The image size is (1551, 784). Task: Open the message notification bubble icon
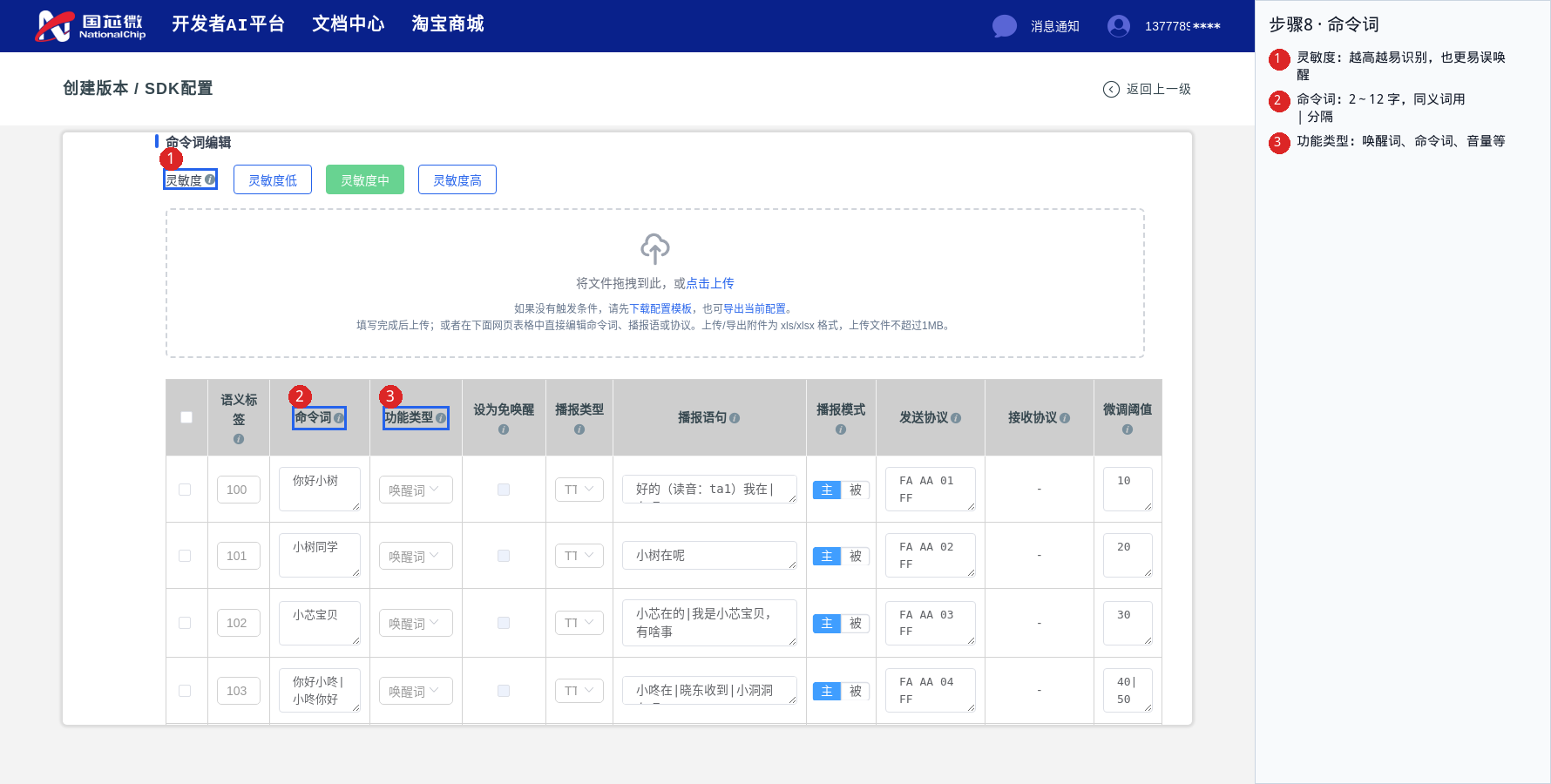pos(1005,26)
